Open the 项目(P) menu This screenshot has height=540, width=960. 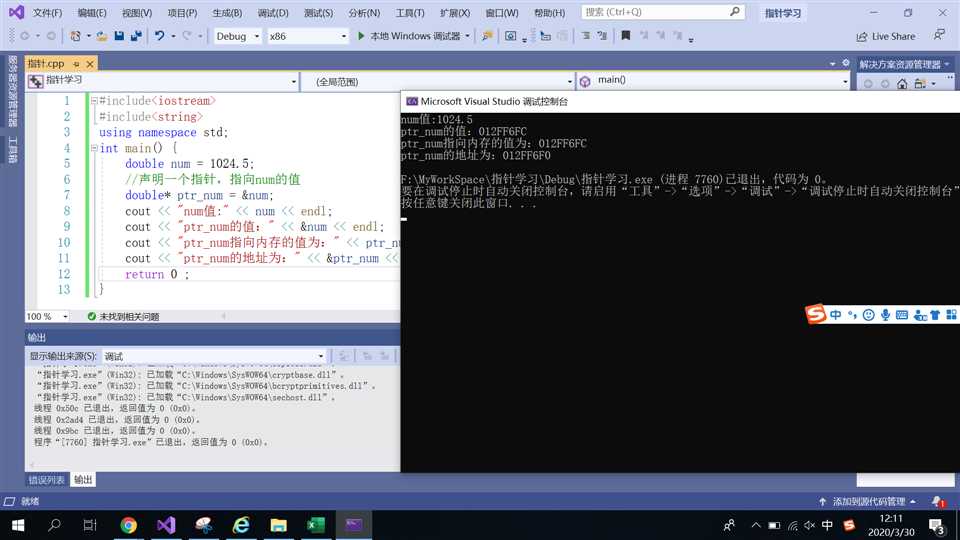click(182, 12)
